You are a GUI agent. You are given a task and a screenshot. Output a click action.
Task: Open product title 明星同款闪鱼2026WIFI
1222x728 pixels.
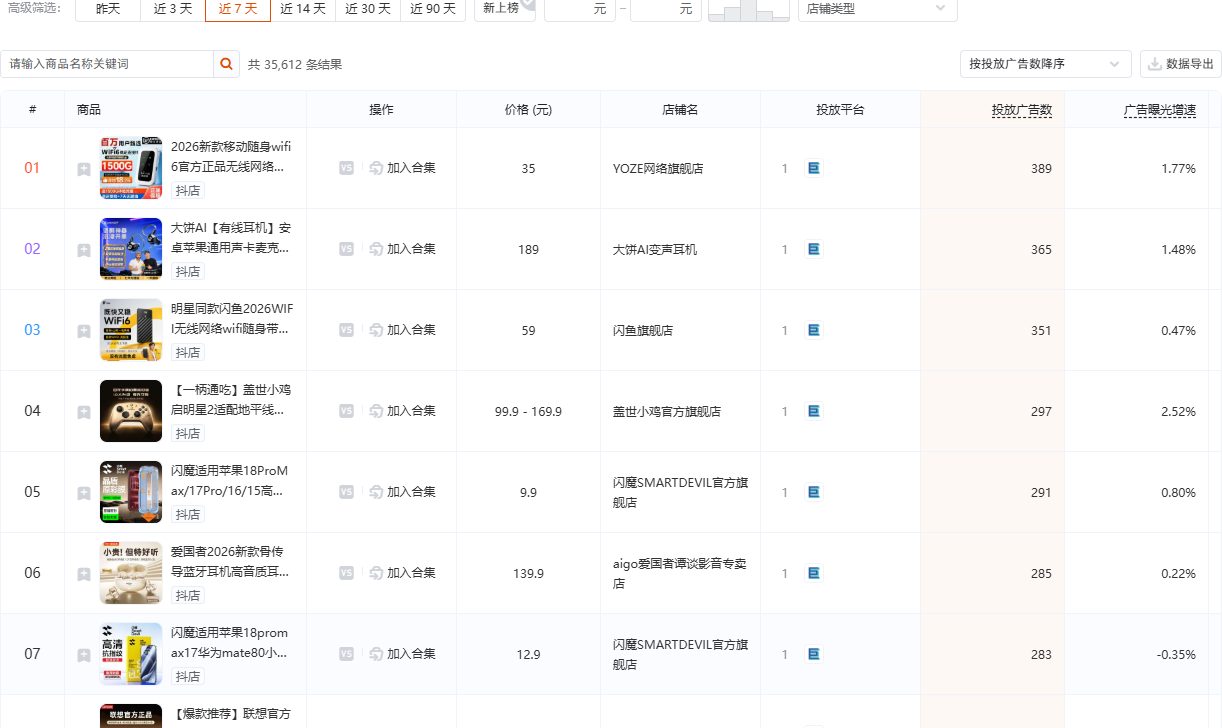coord(232,318)
